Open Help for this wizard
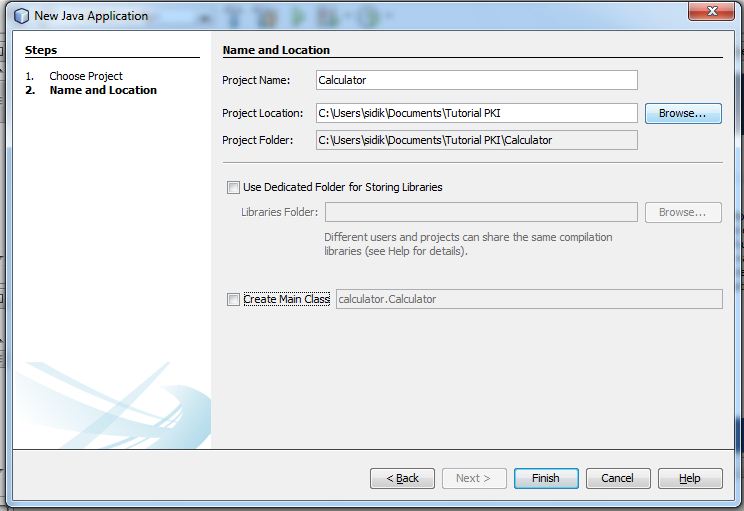Screen dimensions: 744x511 690,478
